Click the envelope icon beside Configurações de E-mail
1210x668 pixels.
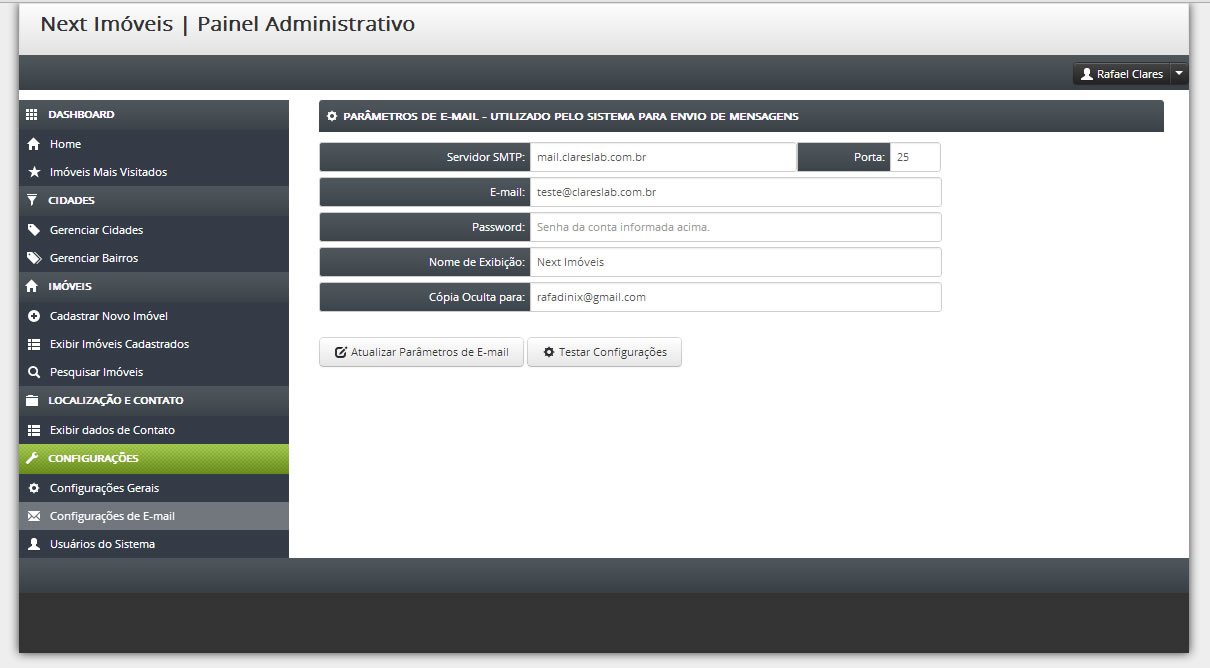pyautogui.click(x=33, y=516)
